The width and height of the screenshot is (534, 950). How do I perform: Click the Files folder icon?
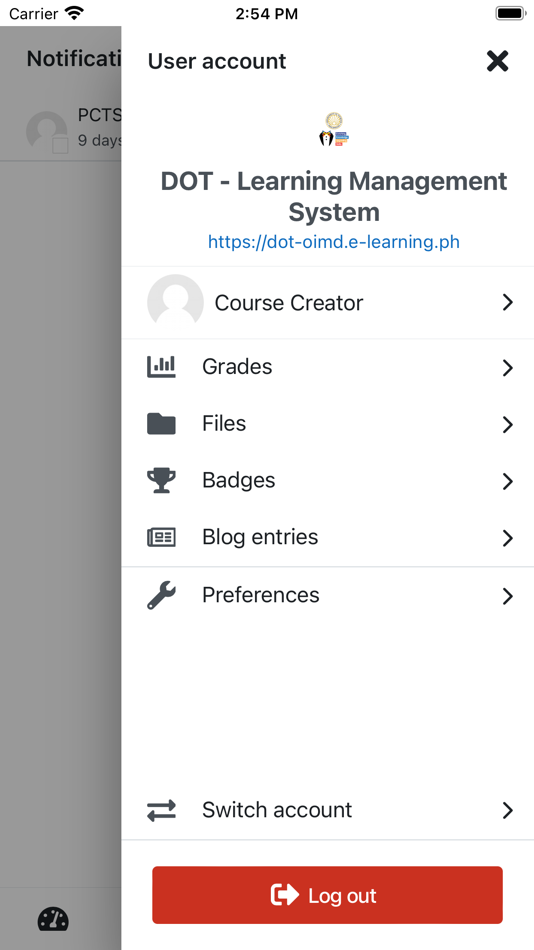161,424
